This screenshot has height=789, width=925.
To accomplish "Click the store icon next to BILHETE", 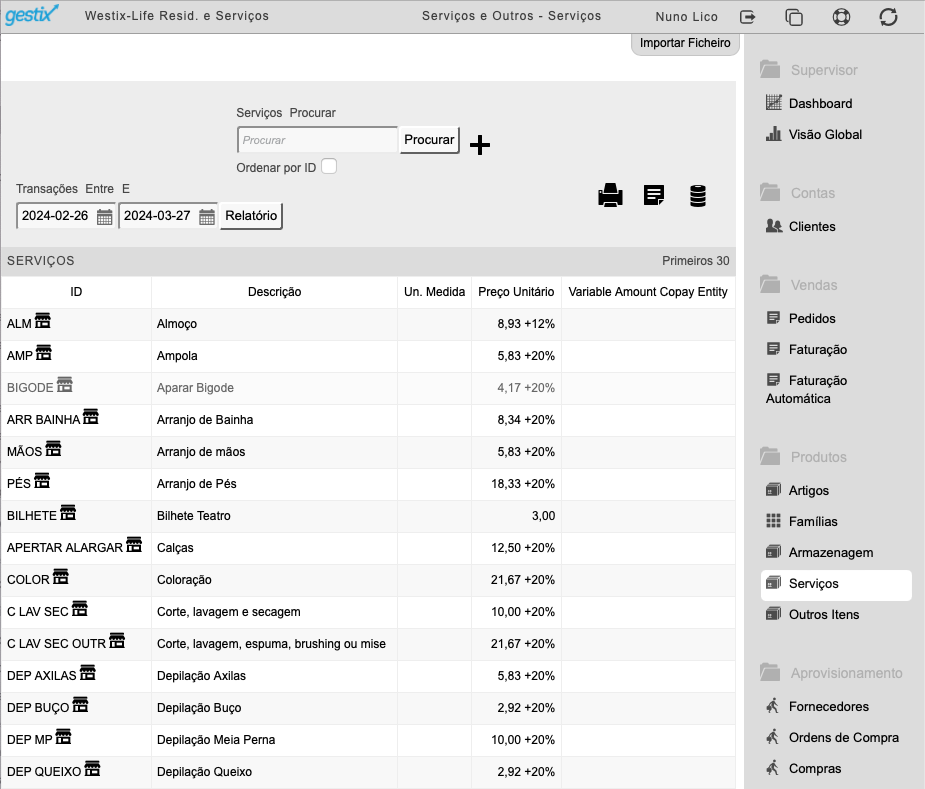I will coord(68,512).
